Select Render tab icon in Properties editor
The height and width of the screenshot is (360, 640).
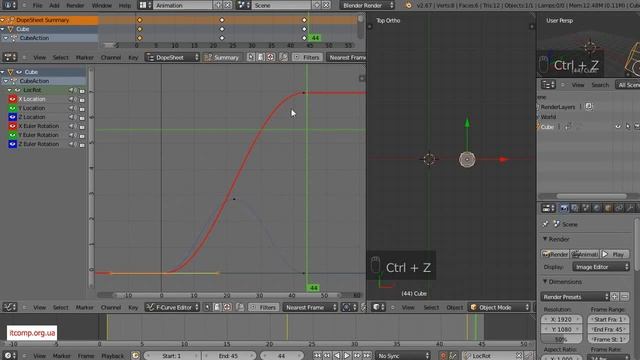(564, 208)
